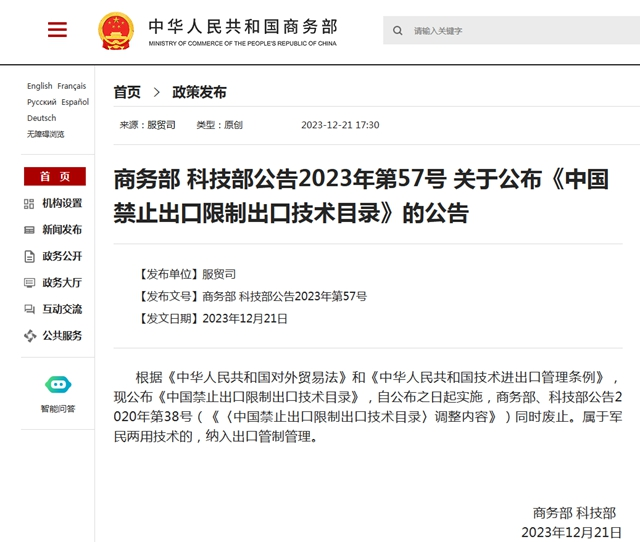Switch site language to English
640x542 pixels.
point(40,86)
